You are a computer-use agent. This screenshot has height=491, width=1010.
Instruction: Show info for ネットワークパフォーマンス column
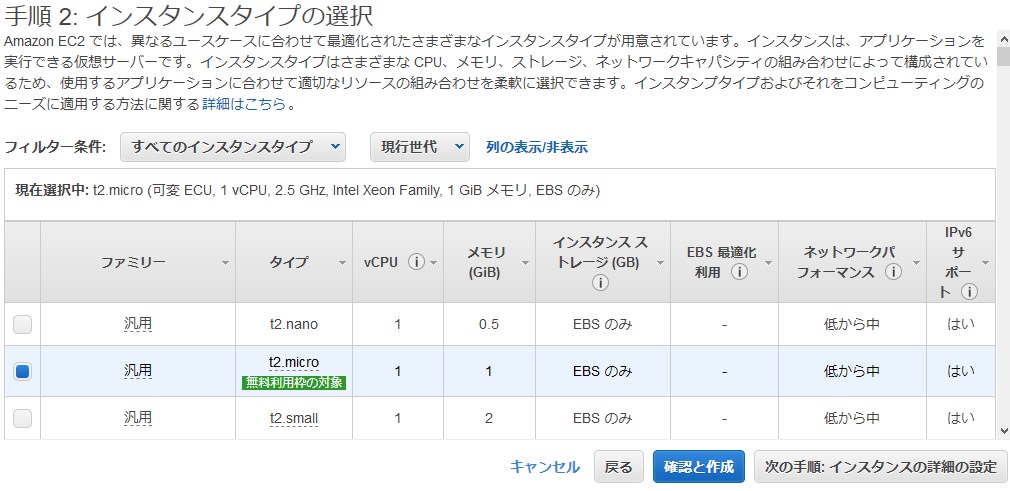[x=893, y=272]
